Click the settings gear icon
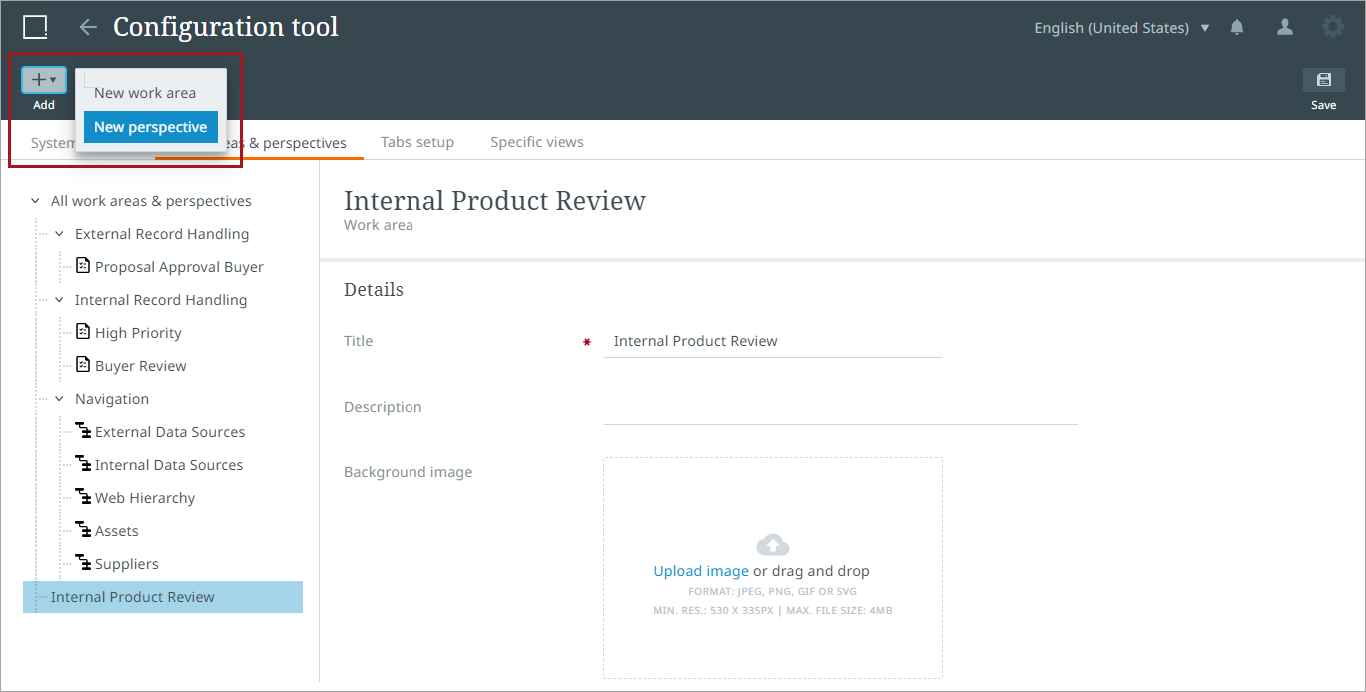Screen dimensions: 1366x692 click(1332, 27)
